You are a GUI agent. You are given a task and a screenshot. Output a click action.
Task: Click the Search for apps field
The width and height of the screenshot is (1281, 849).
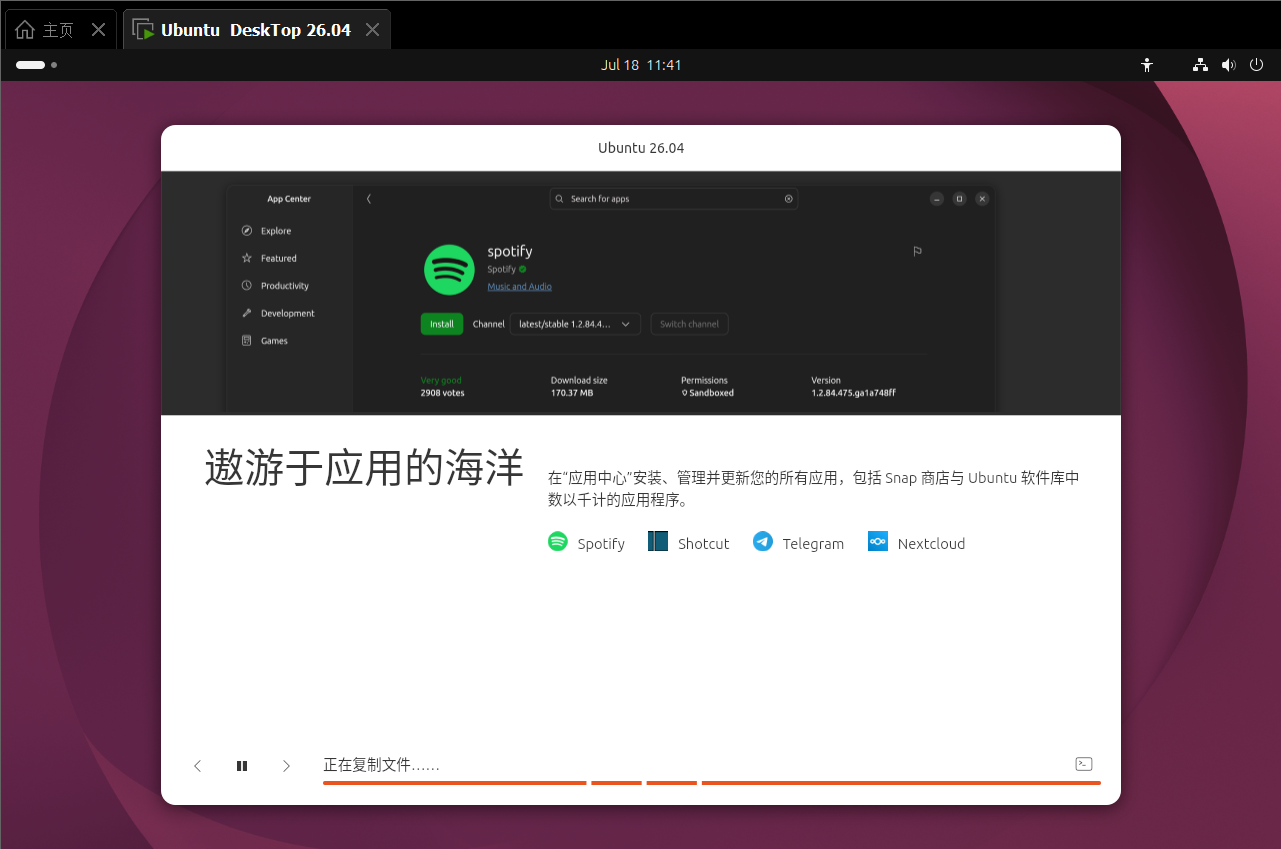click(x=674, y=199)
